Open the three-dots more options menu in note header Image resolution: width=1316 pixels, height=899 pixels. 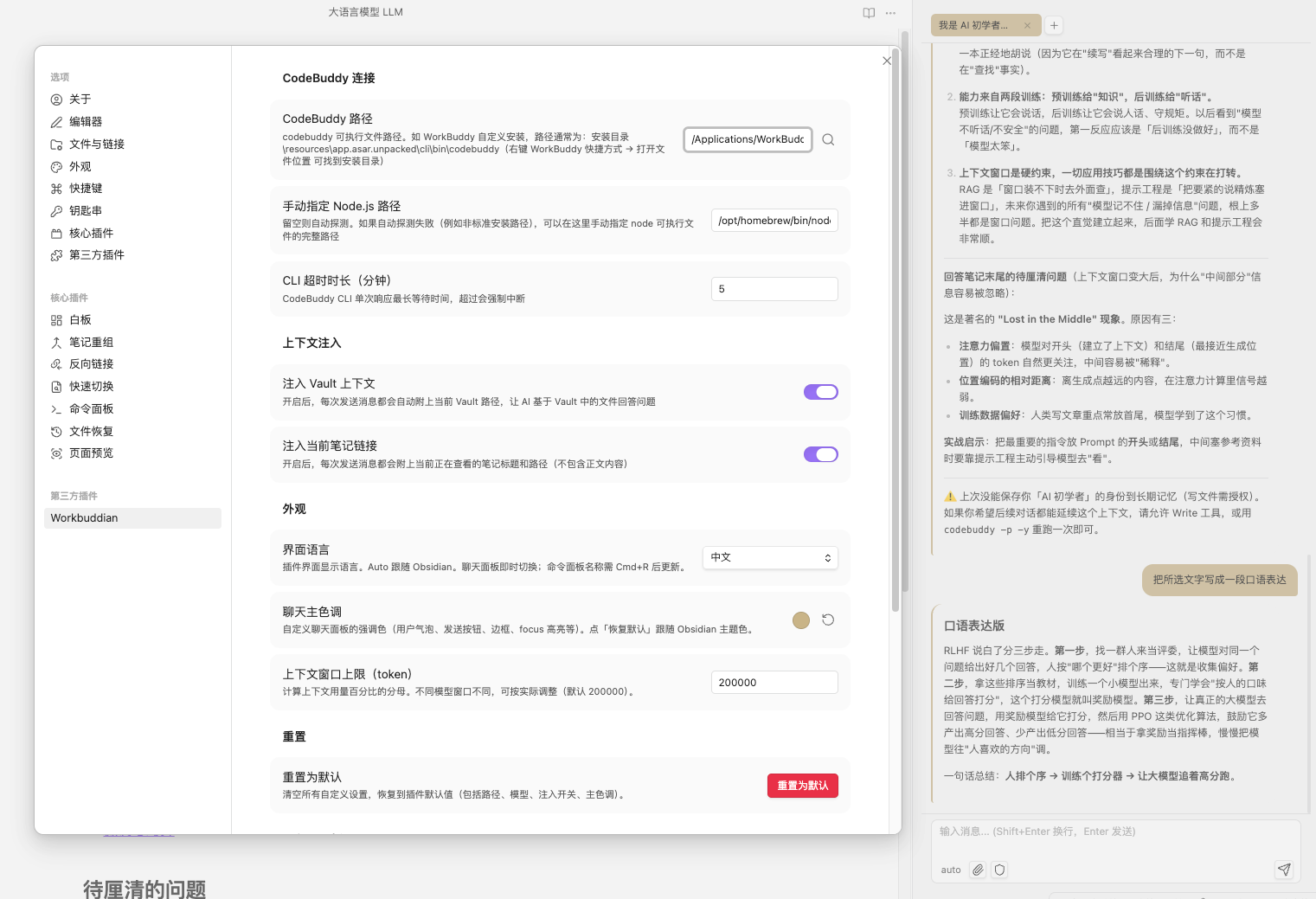890,12
